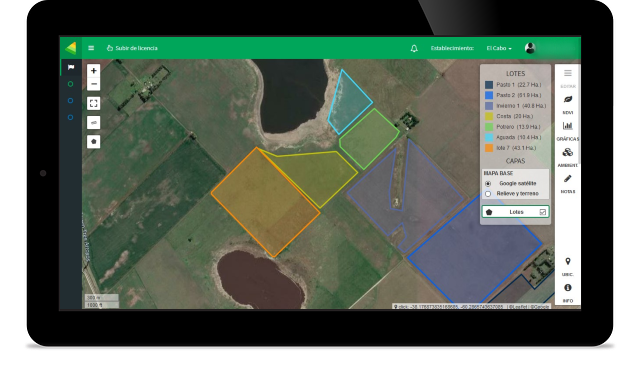The height and width of the screenshot is (373, 640).
Task: Toggle the top bar hamburger menu
Action: tap(91, 48)
